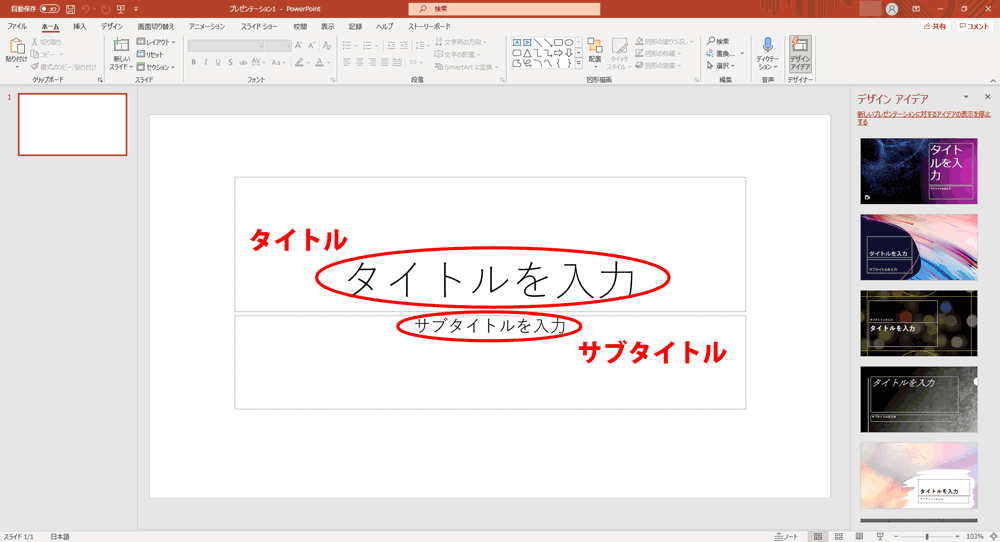
Task: Click Clear All Formatting icon
Action: pyautogui.click(x=327, y=45)
